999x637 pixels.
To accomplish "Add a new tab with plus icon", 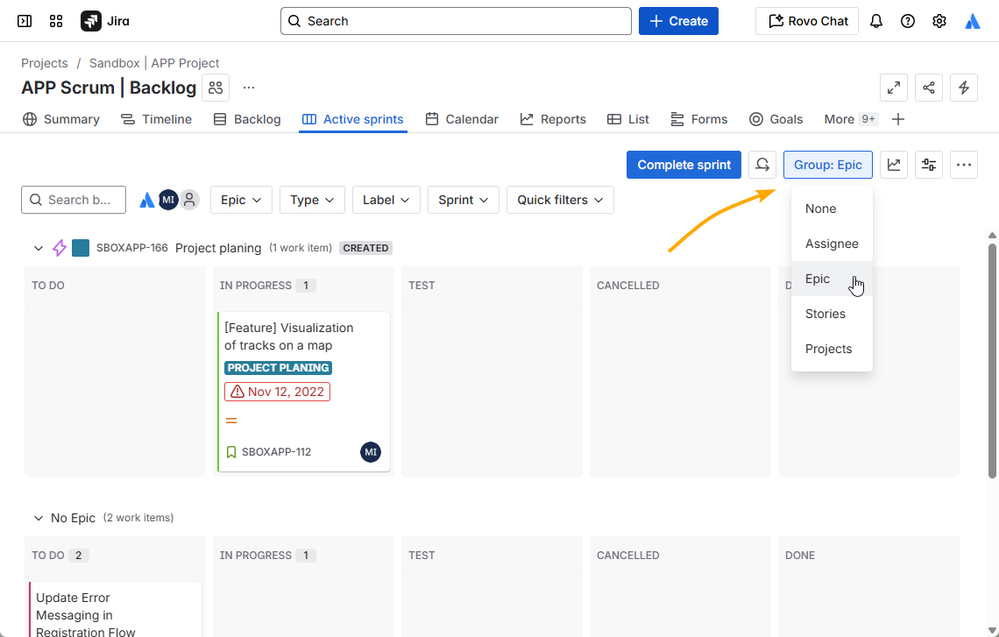I will coord(898,119).
